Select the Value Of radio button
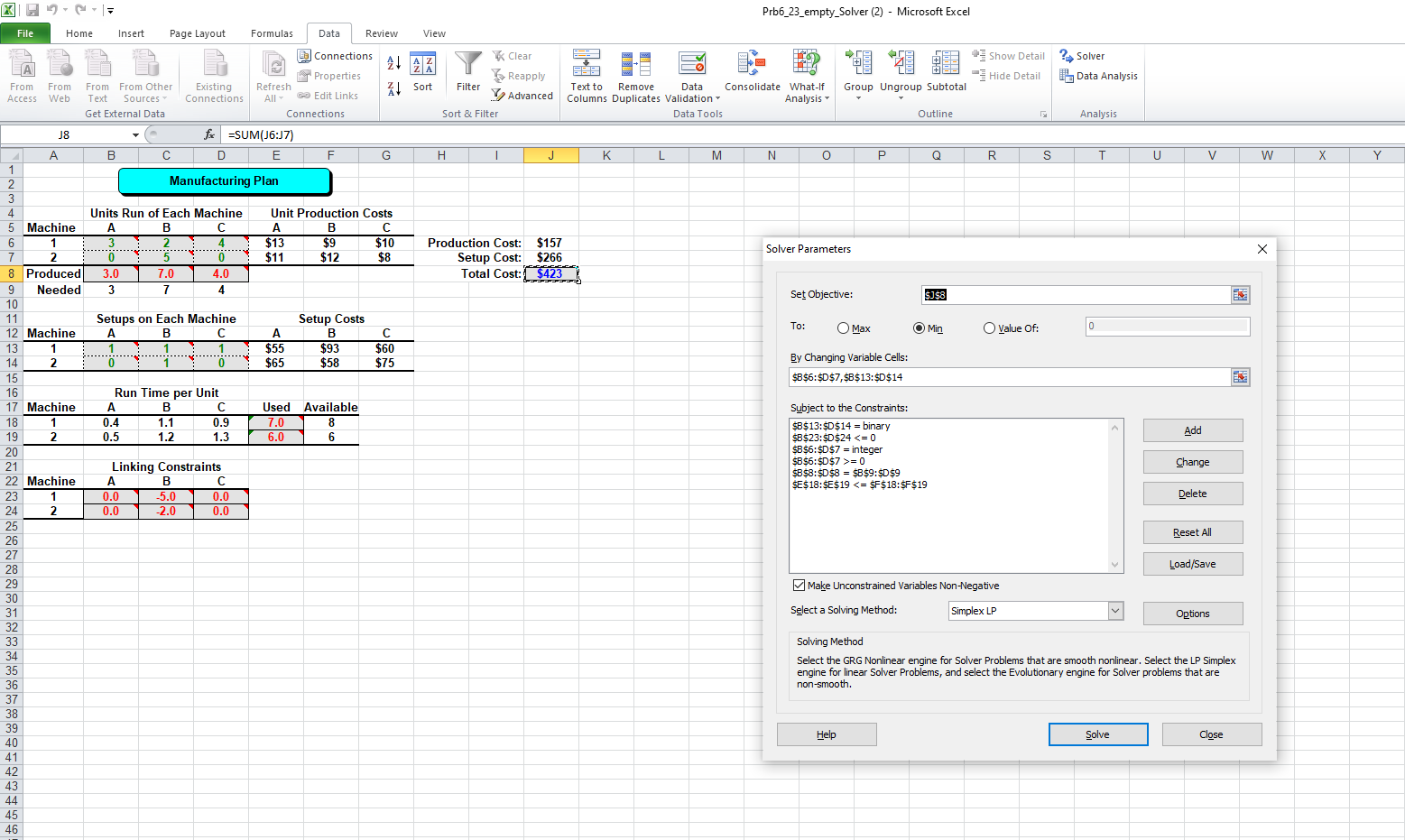Viewport: 1405px width, 840px height. (x=990, y=328)
